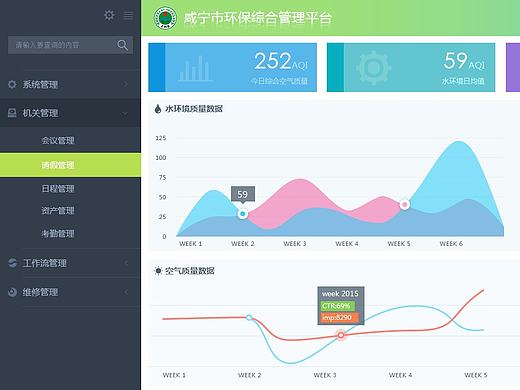Select the 日程管理 submenu item
520x390 pixels.
(58, 189)
